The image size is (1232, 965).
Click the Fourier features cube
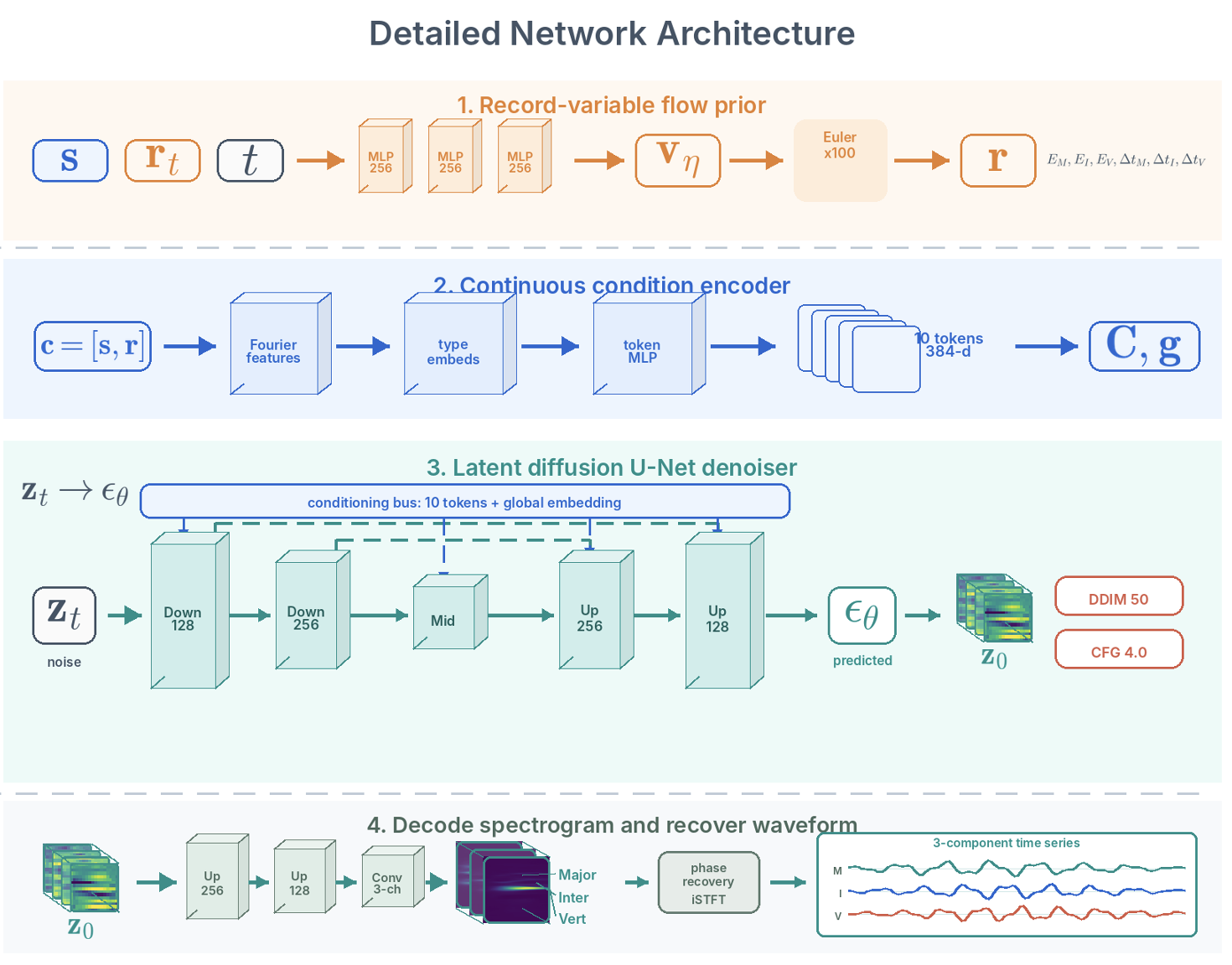(281, 343)
